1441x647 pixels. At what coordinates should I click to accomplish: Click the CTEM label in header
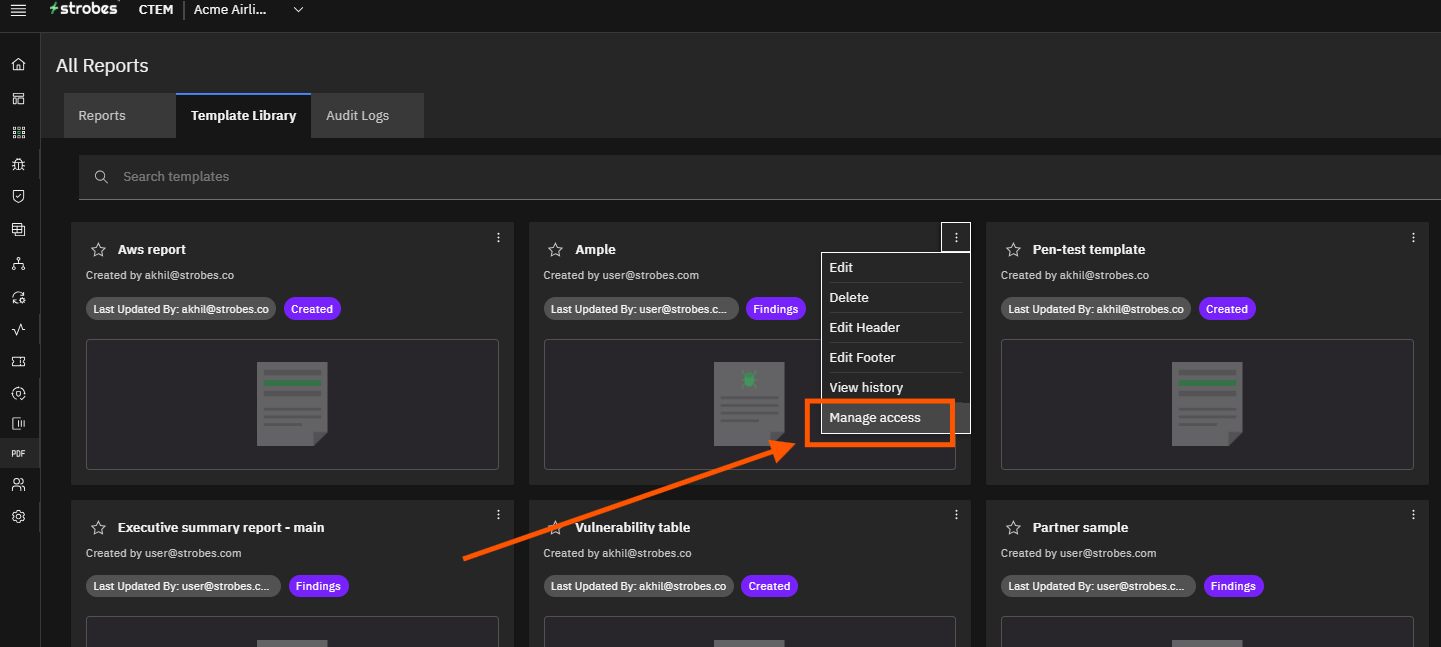(156, 10)
